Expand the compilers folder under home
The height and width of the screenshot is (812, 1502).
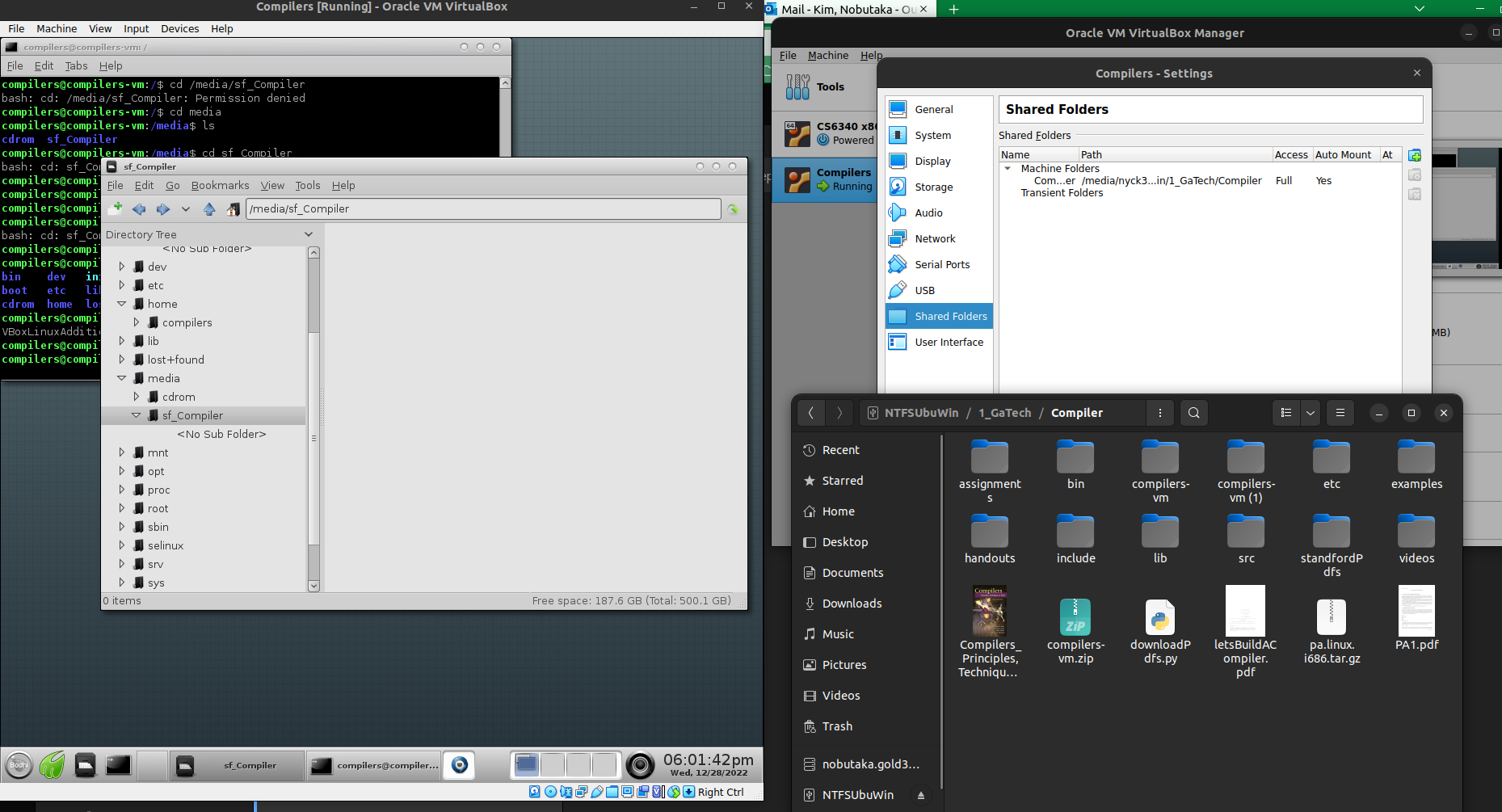point(137,322)
